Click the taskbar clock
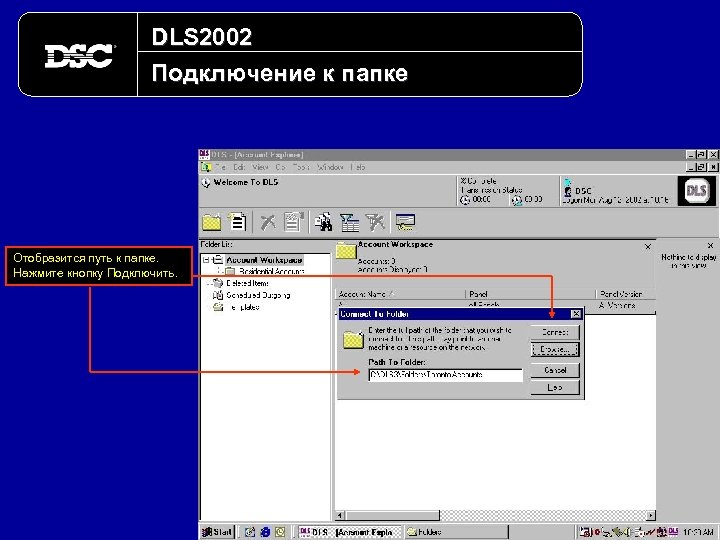The height and width of the screenshot is (540, 720). click(698, 532)
